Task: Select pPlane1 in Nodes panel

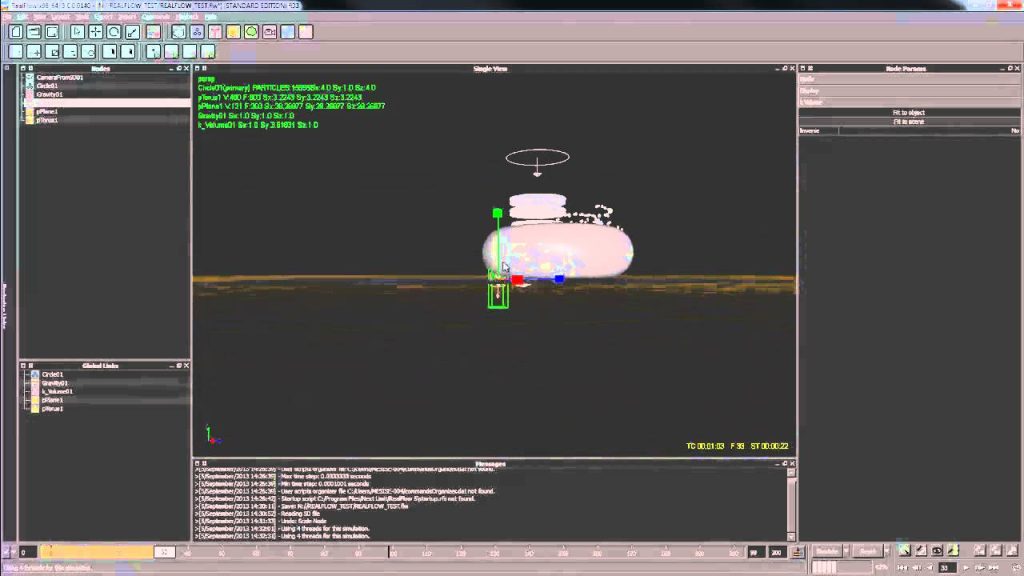Action: tap(47, 112)
